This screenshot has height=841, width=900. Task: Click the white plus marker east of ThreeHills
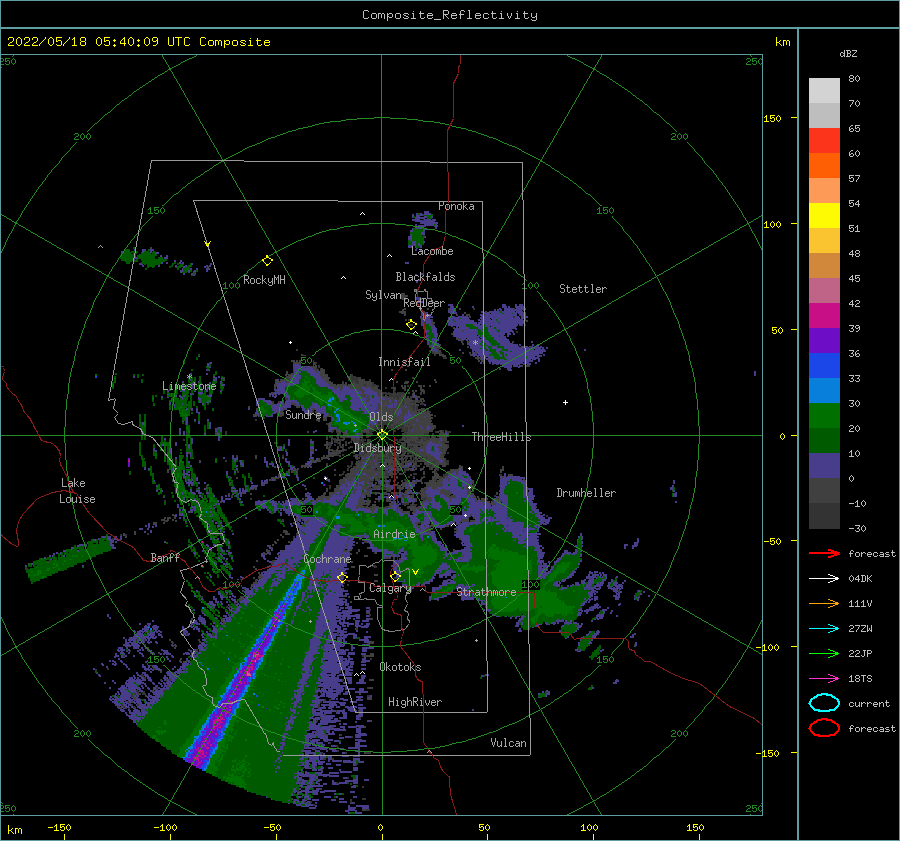565,402
